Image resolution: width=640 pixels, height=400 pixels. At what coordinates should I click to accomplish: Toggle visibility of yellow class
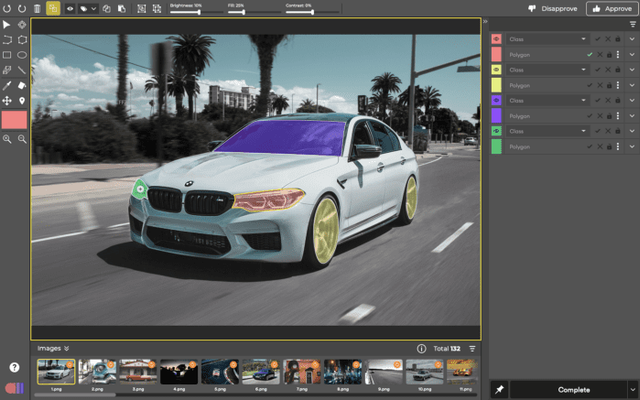tap(496, 70)
